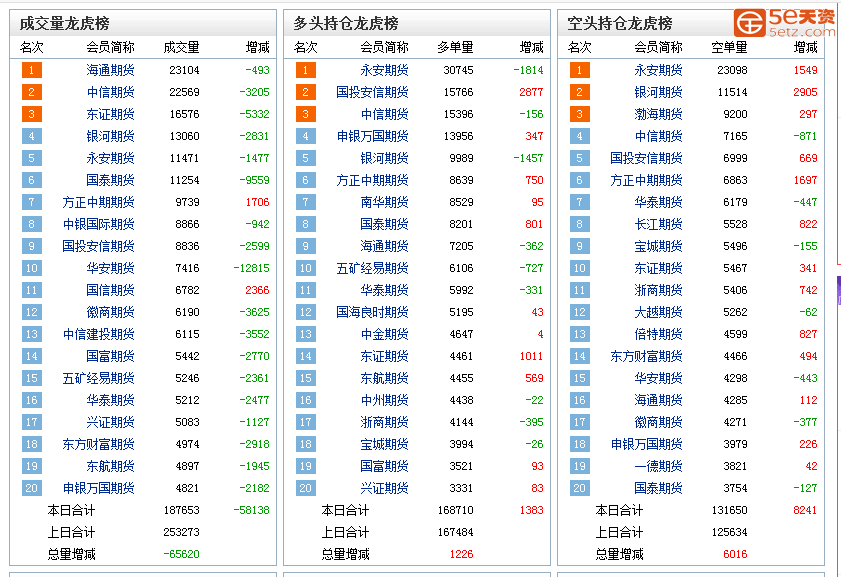Open 徽商期货 link in 成交量龙虎榜
Screen dimensions: 841x577
(x=110, y=312)
